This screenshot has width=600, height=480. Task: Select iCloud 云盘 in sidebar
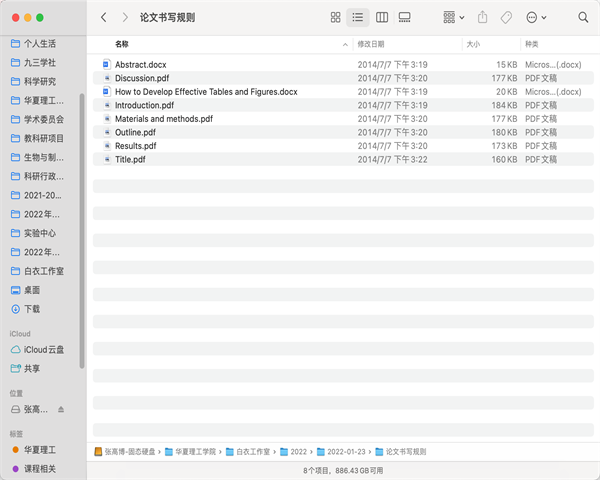44,349
